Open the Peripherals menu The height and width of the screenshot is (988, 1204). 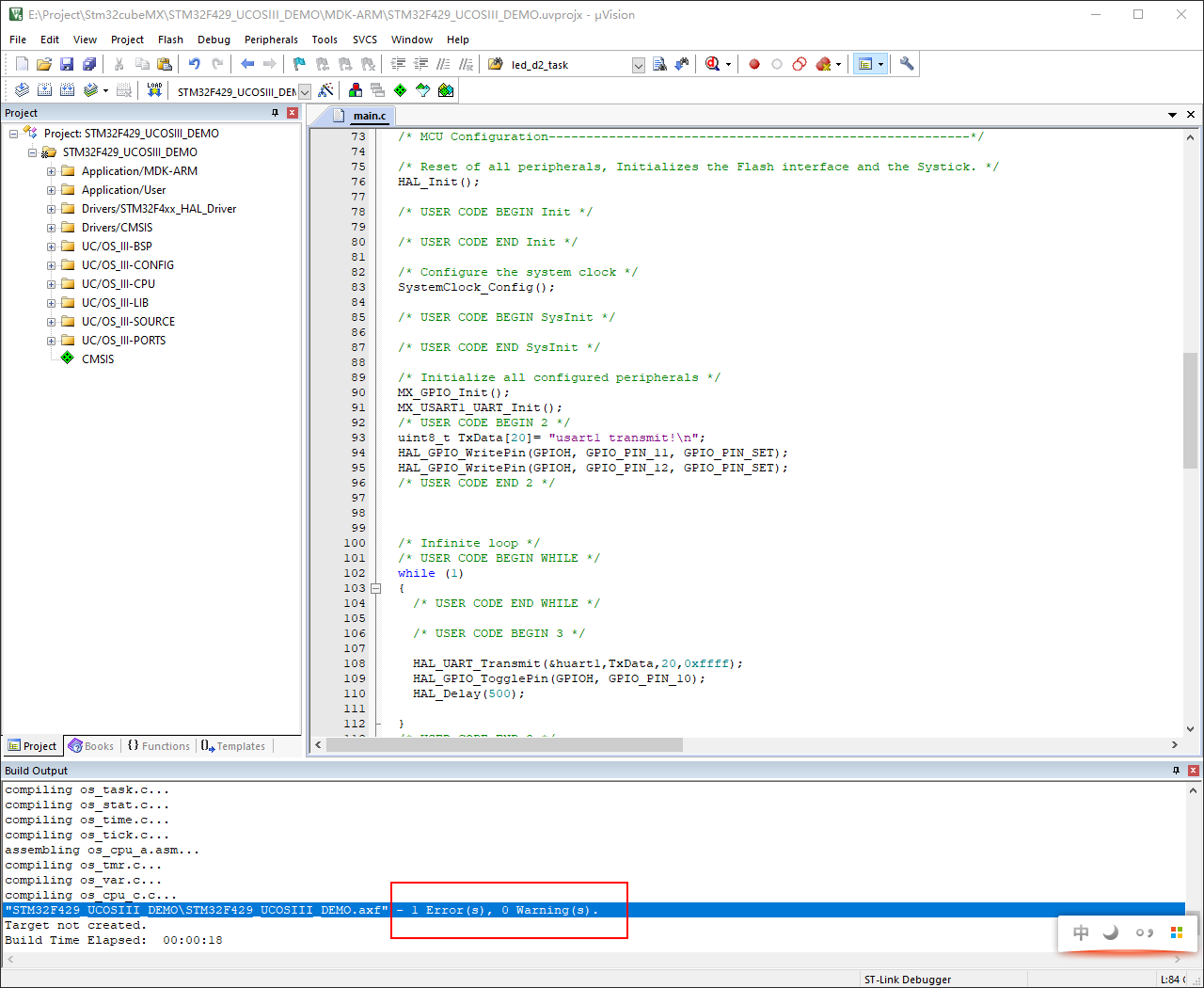coord(271,40)
